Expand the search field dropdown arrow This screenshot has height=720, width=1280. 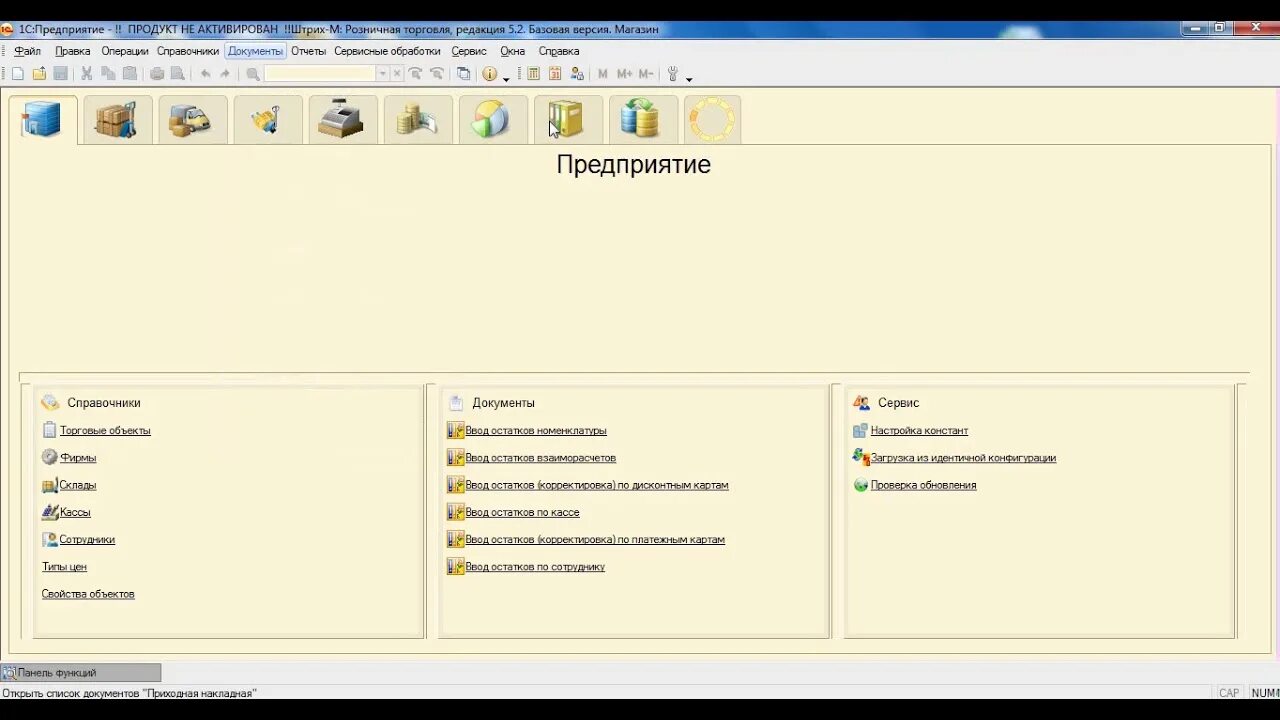pyautogui.click(x=382, y=74)
